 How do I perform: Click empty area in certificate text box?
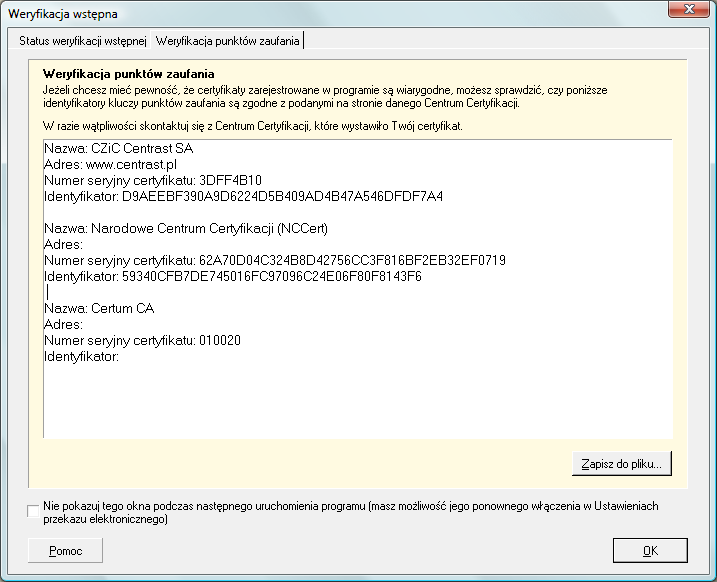click(x=358, y=402)
